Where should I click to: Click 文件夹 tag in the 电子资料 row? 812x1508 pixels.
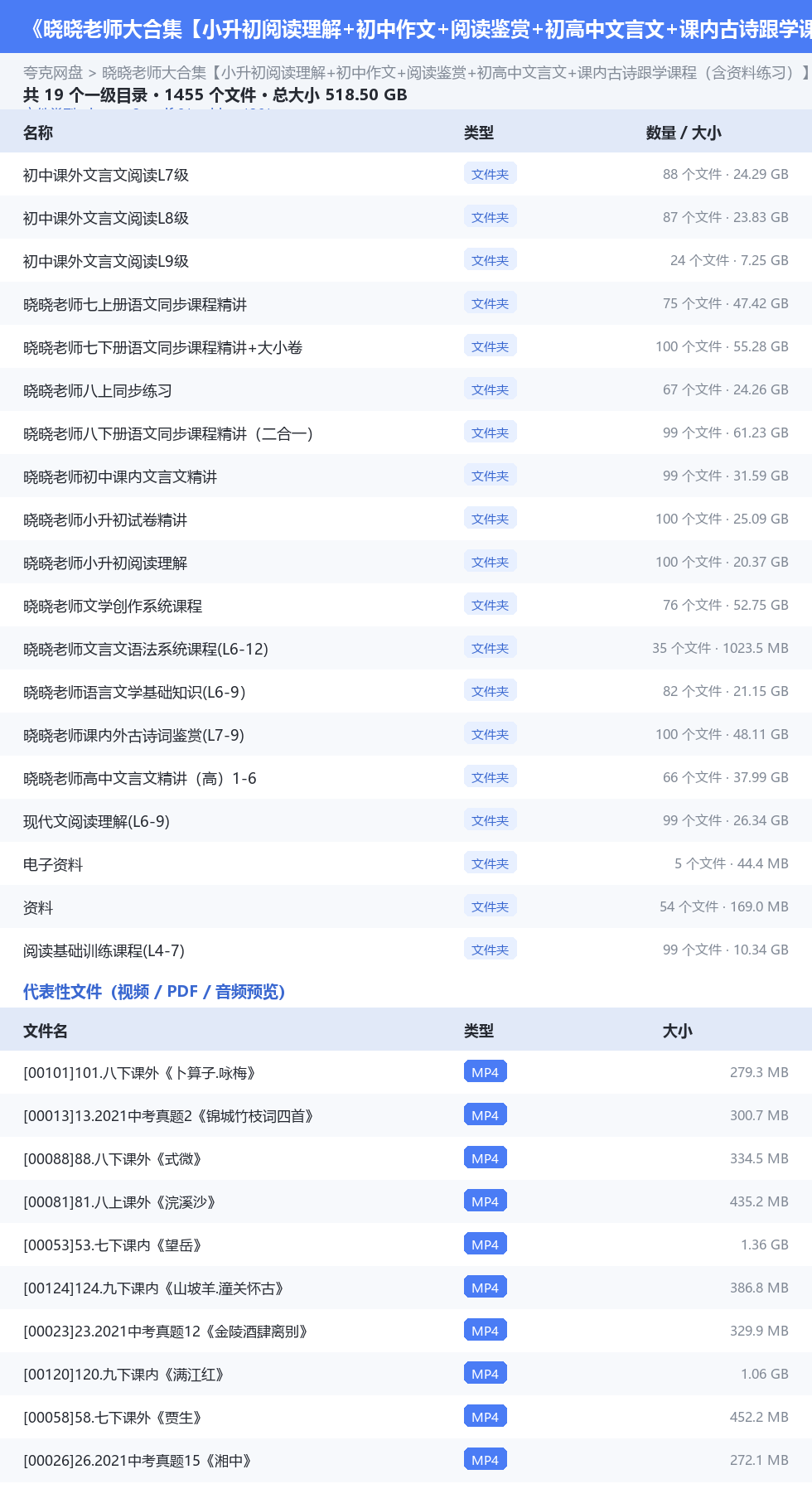pyautogui.click(x=490, y=863)
